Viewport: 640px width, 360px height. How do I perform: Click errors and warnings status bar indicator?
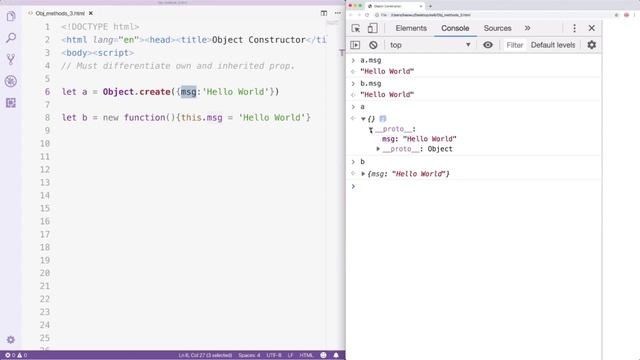16,355
